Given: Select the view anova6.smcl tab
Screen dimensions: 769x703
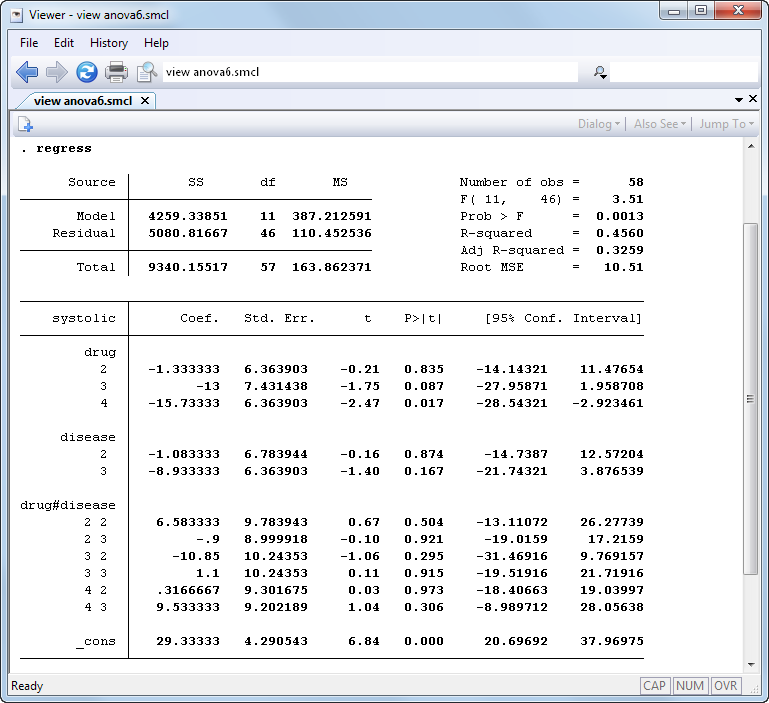Looking at the screenshot, I should [x=83, y=100].
